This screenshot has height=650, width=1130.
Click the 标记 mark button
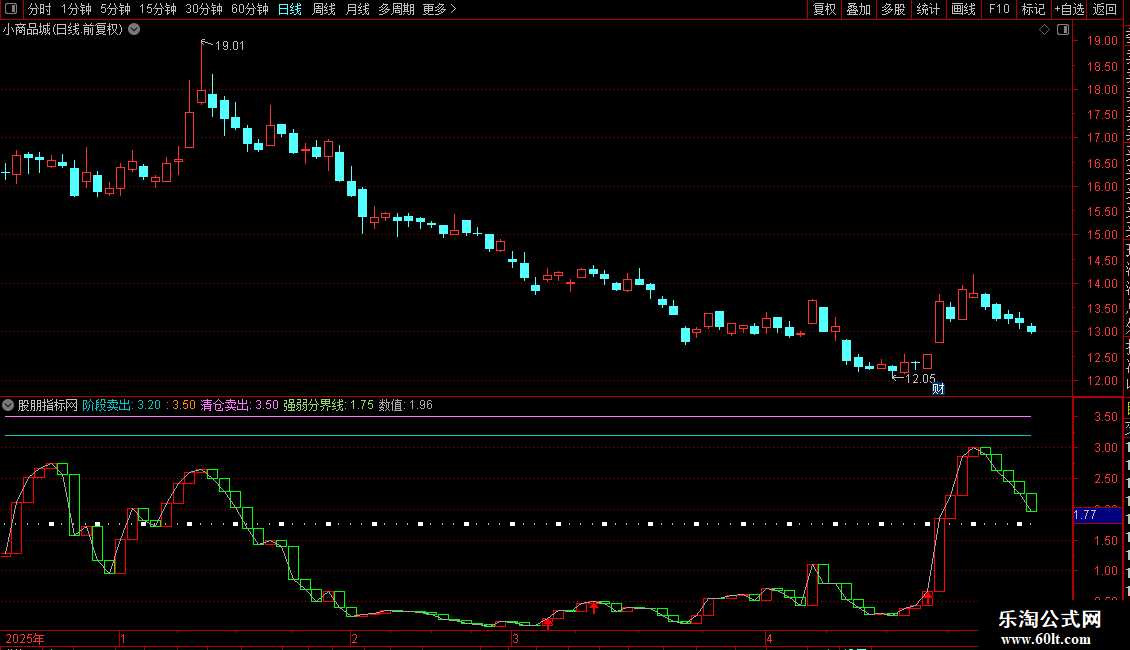[x=1033, y=9]
